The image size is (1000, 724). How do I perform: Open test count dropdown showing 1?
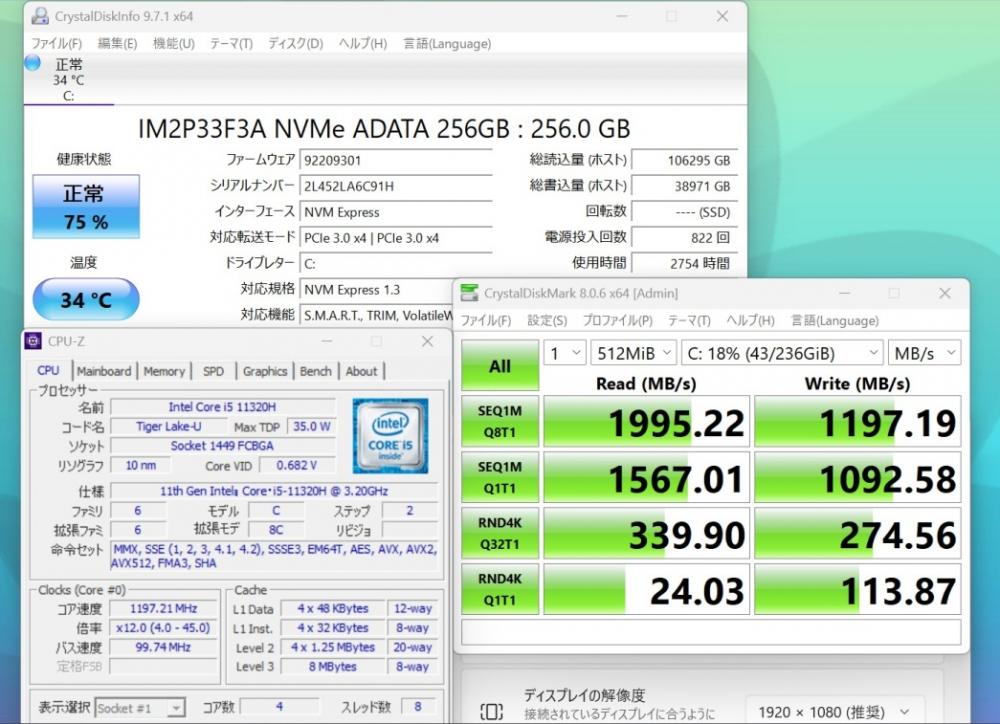pos(565,353)
